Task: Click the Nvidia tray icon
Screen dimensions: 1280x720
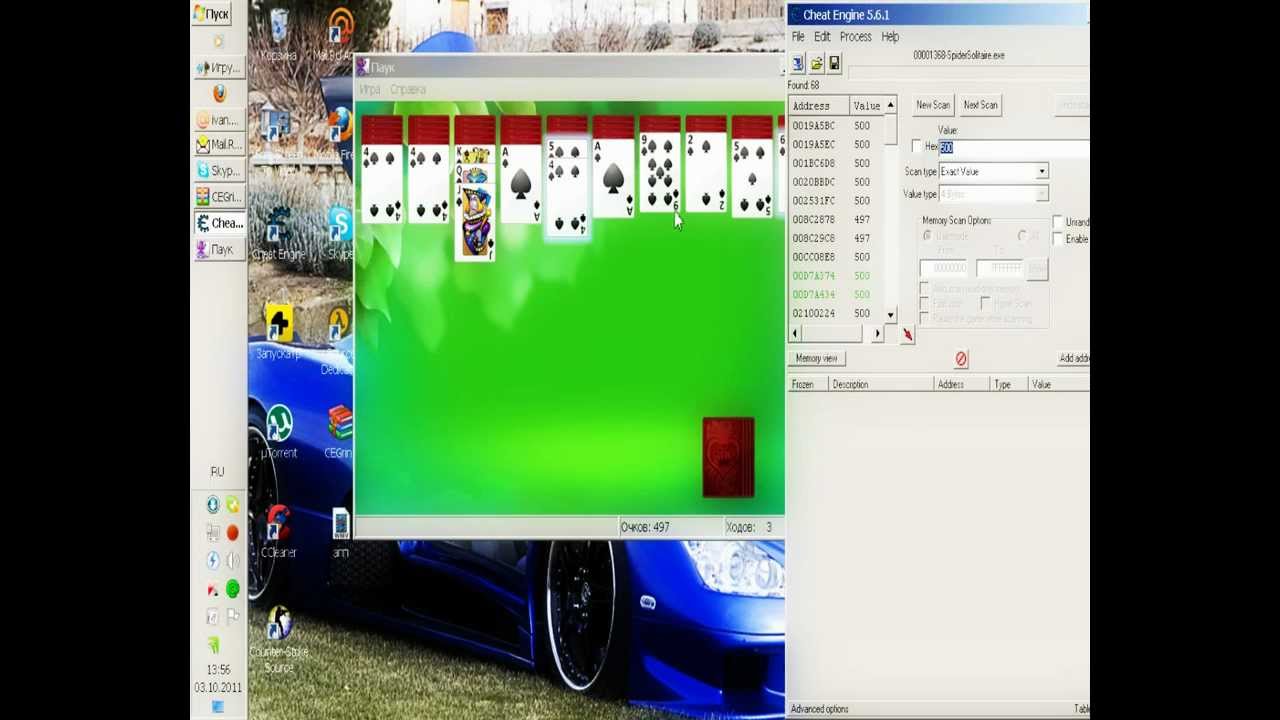Action: [212, 646]
